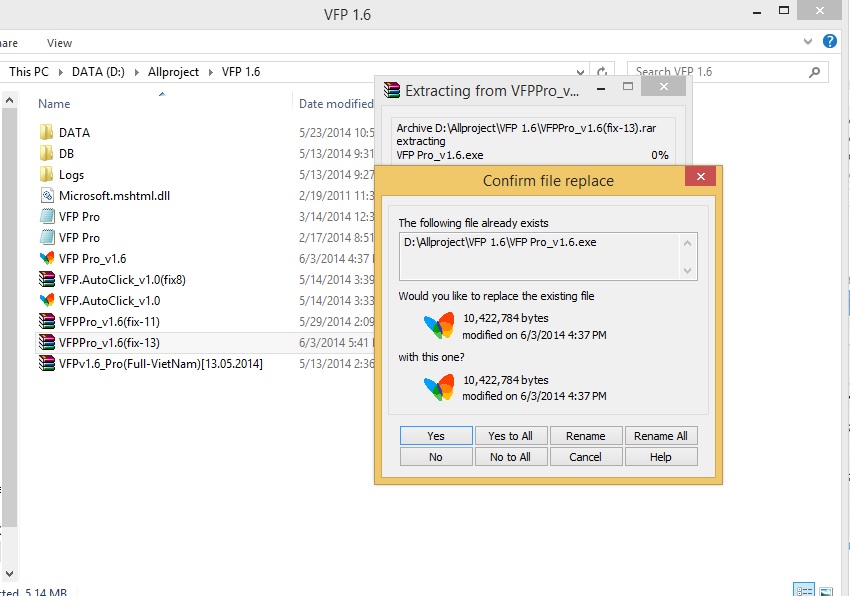Click the Explorer pane scroll up arrow

pos(9,100)
